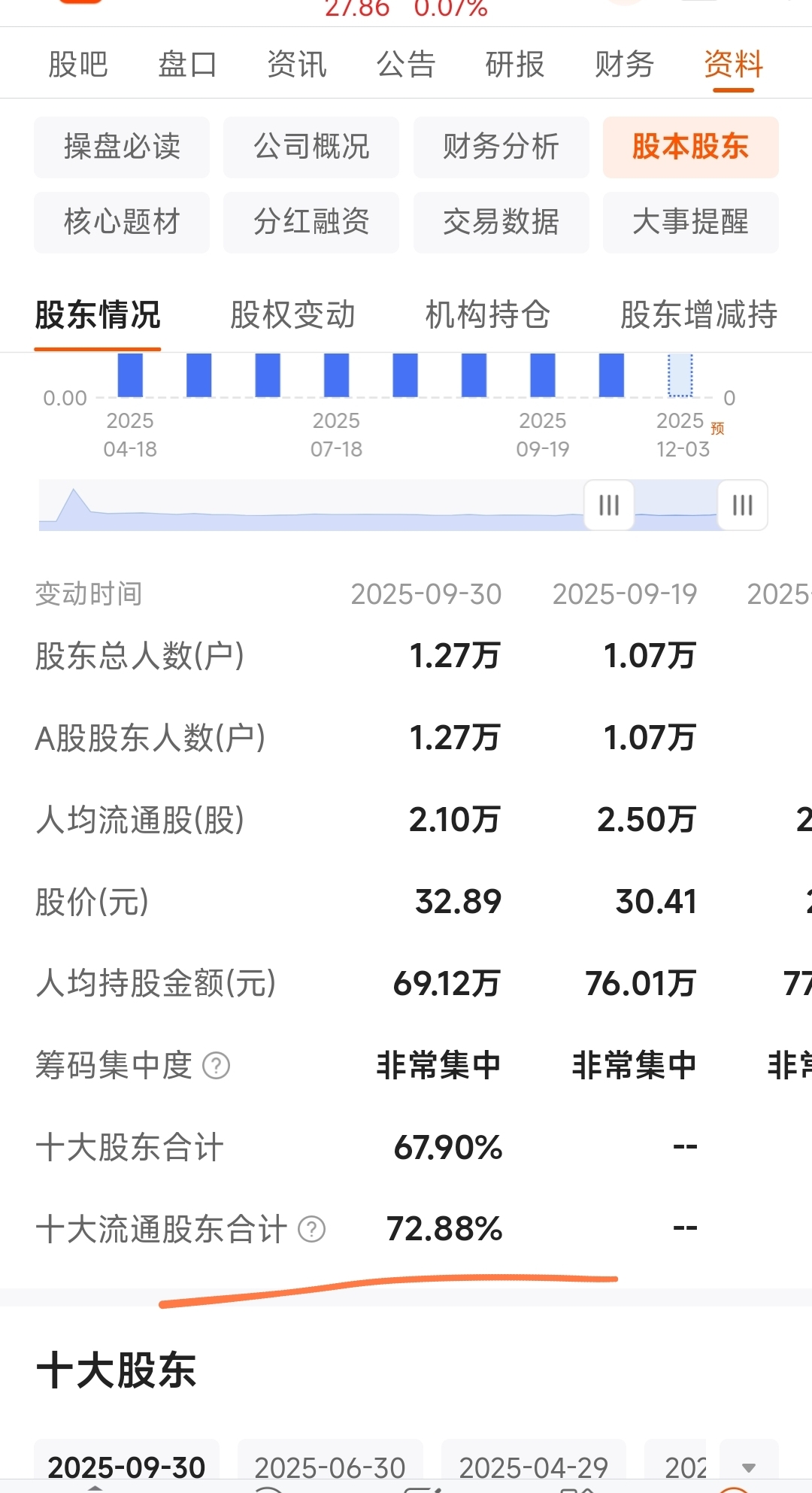Switch to 股东增减持 sub-tab
Viewport: 812px width, 1493px height.
point(698,315)
